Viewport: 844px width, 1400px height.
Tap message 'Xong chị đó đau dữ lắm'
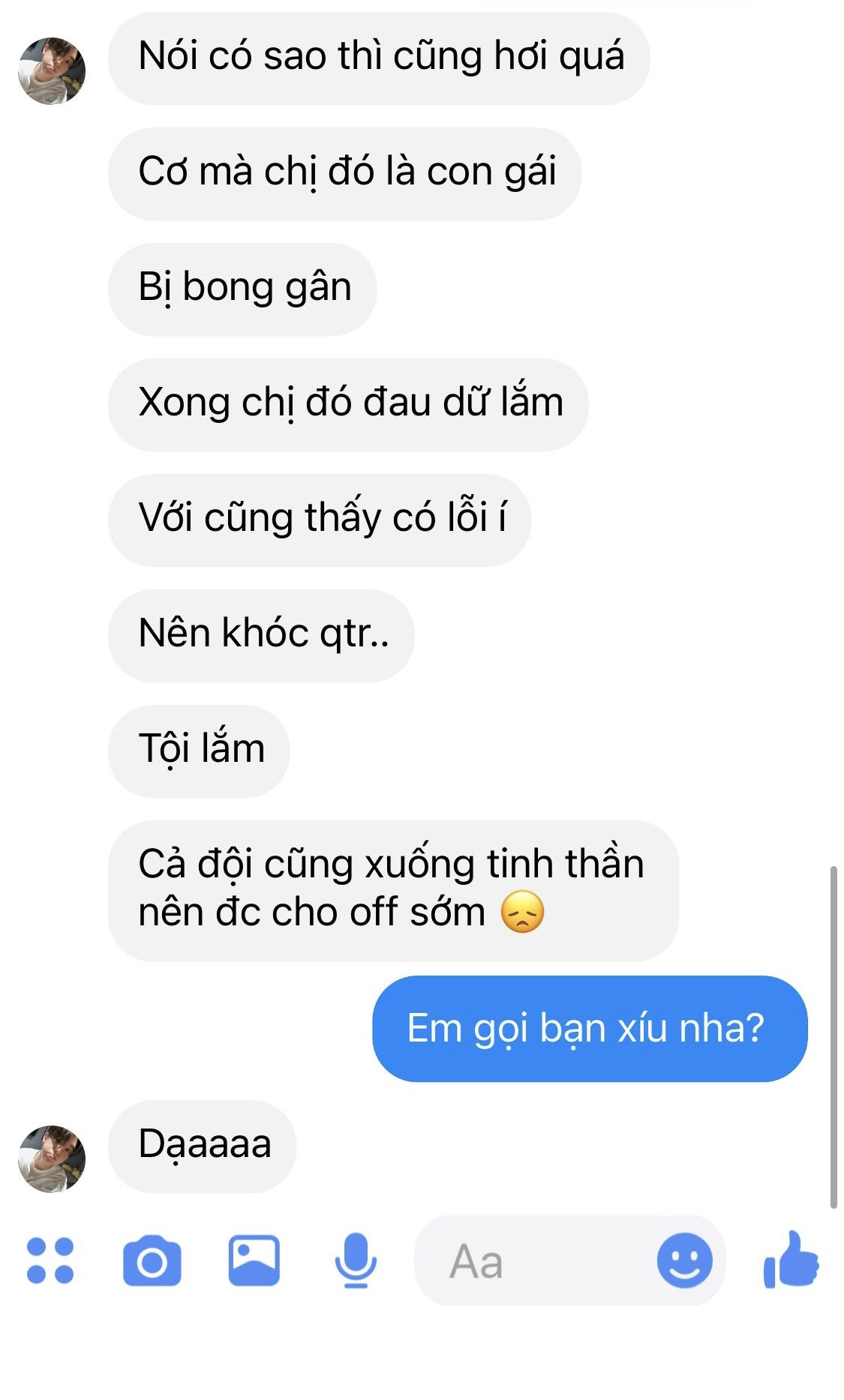[x=349, y=404]
